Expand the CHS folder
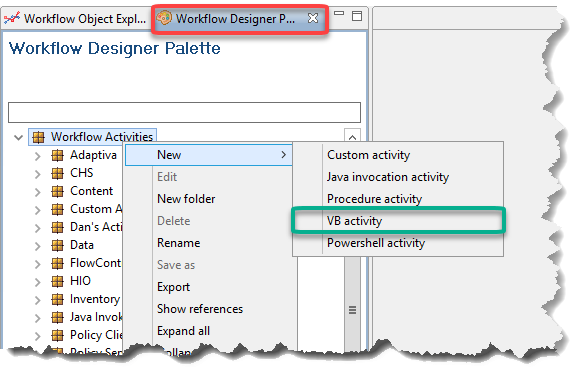 37,174
